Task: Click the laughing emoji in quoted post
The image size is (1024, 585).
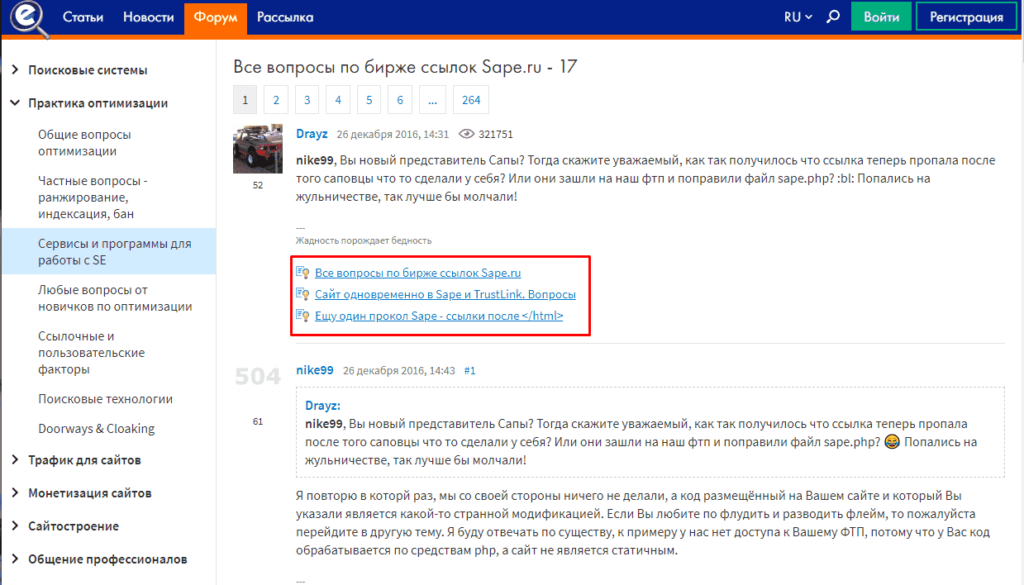Action: 891,442
